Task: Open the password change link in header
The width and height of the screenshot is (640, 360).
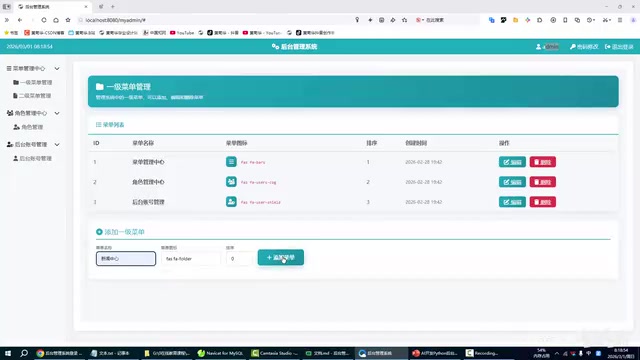Action: coord(584,47)
